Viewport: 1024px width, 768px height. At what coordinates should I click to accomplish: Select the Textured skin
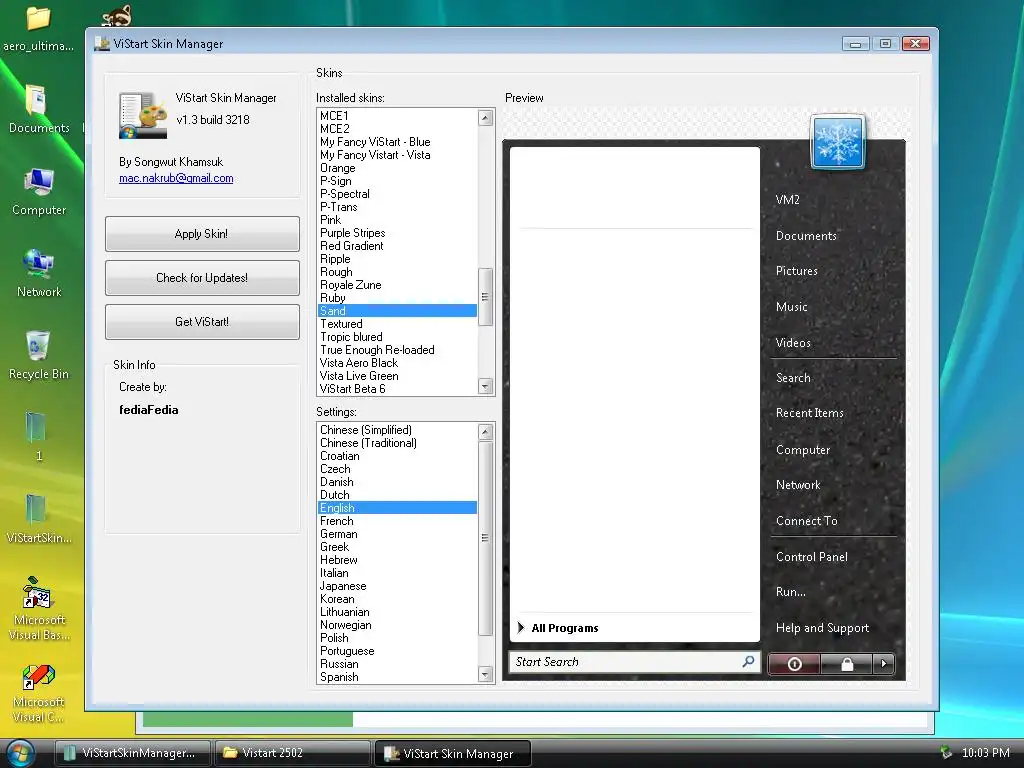point(397,324)
